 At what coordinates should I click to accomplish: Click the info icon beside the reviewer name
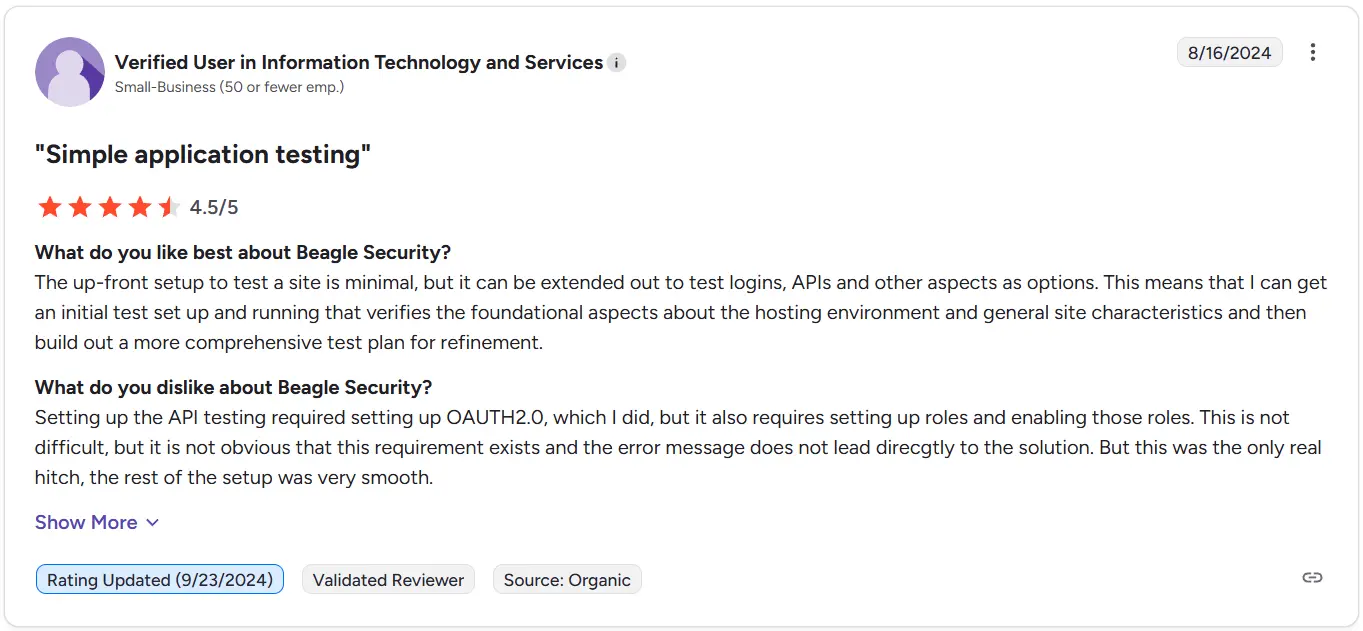coord(617,63)
